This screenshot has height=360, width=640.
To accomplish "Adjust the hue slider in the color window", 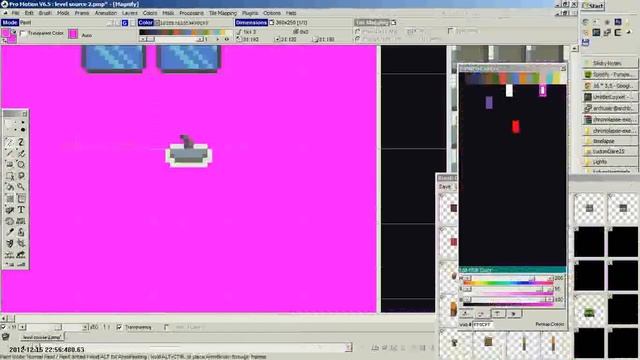I will [x=507, y=278].
